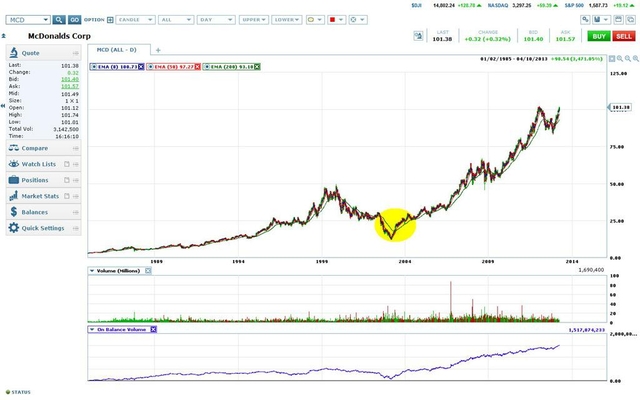Click the magnifier symbol search button
This screenshot has width=640, height=400.
click(x=59, y=20)
